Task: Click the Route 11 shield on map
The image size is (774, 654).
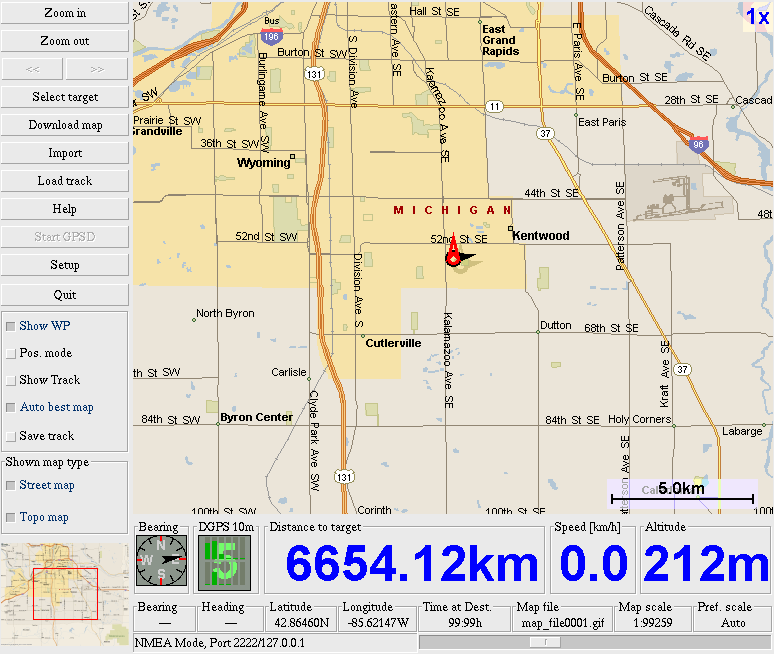Action: click(495, 106)
